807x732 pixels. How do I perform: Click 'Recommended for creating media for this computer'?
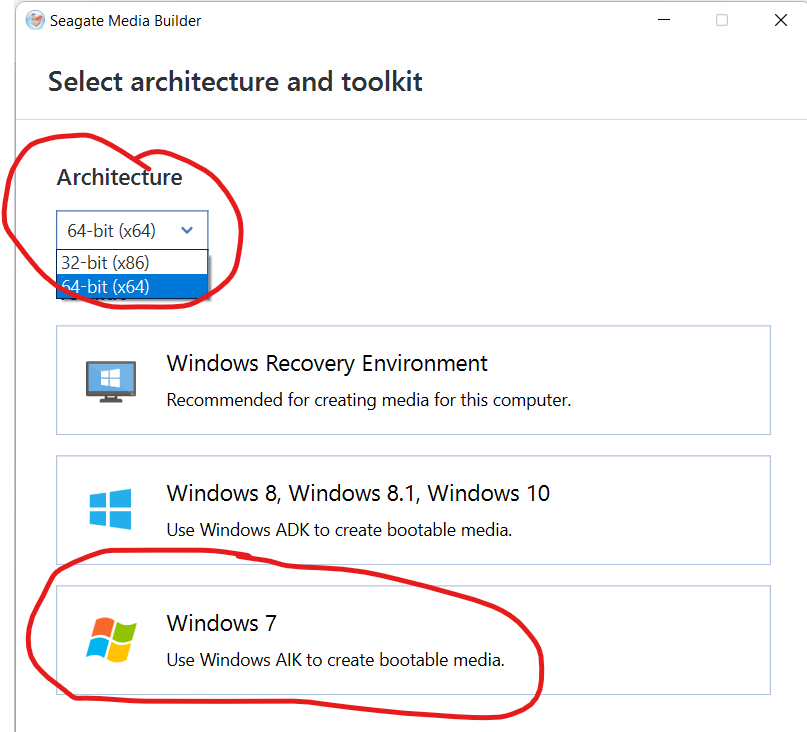point(369,400)
